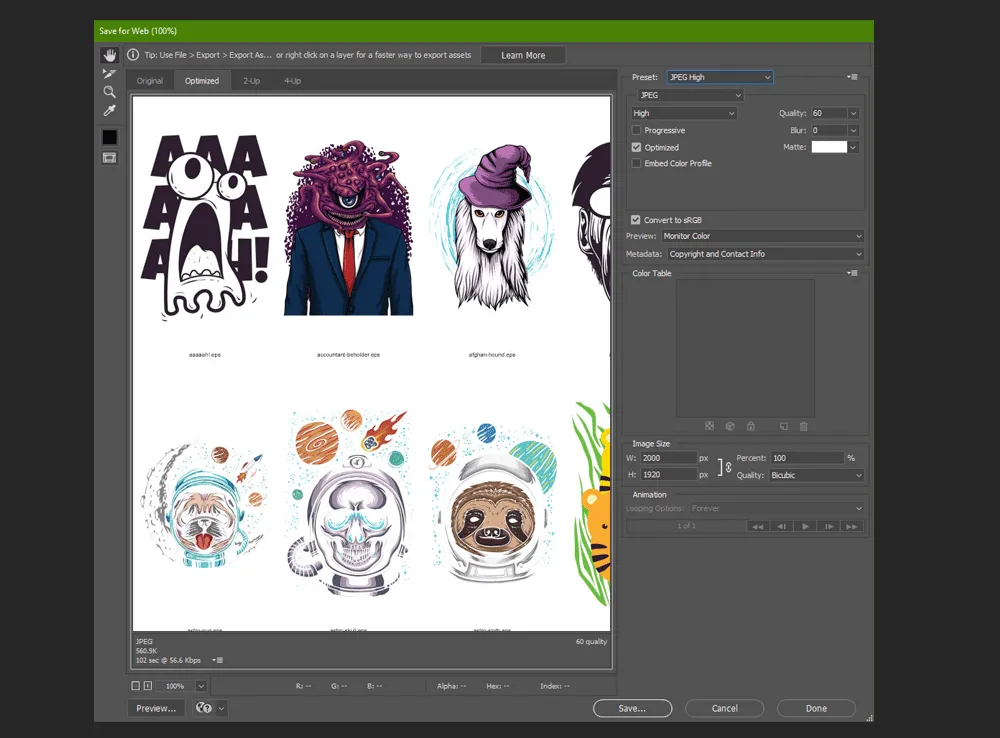
Task: Jump to last animation frame
Action: pos(852,526)
